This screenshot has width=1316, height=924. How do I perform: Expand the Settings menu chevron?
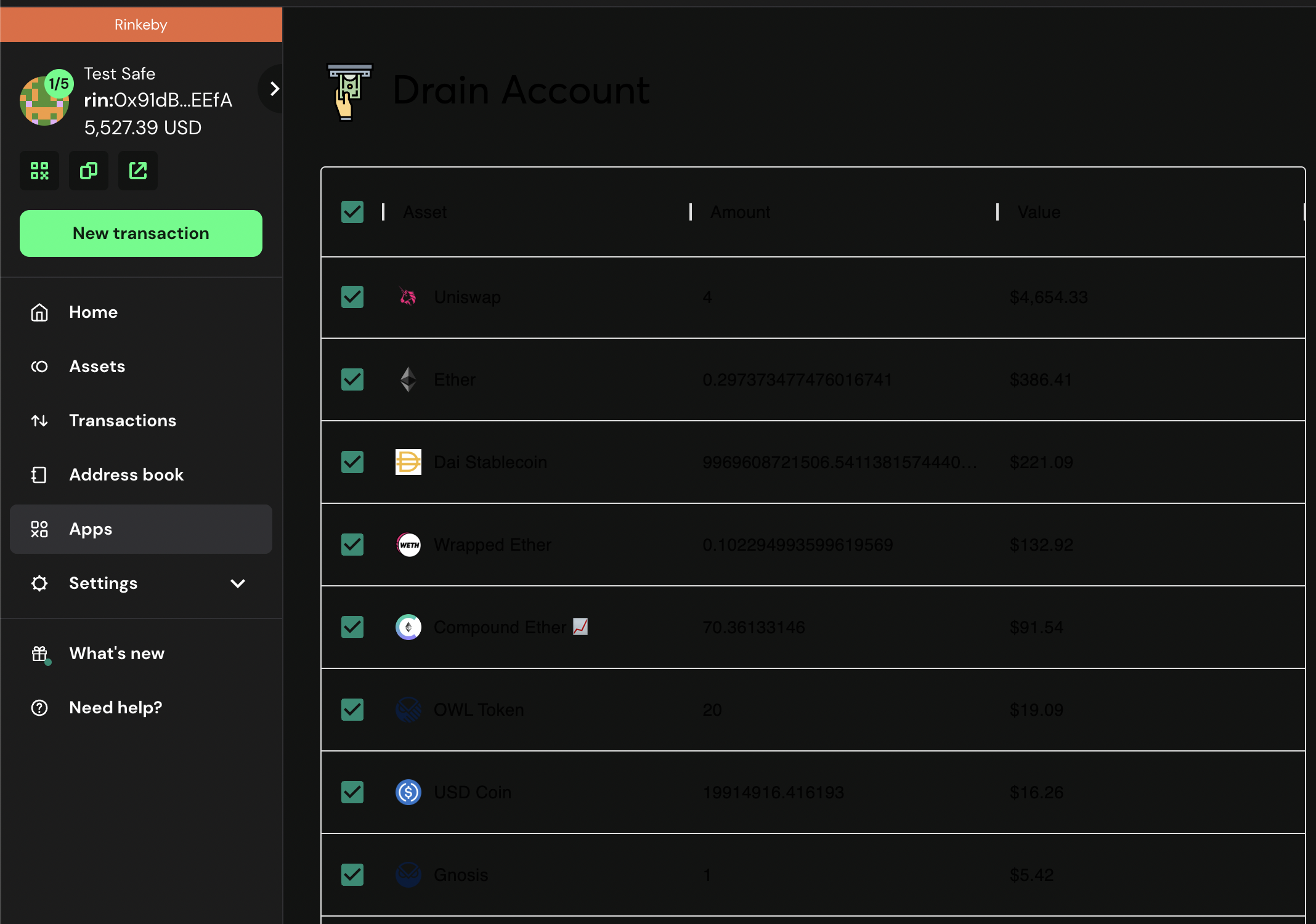click(238, 583)
